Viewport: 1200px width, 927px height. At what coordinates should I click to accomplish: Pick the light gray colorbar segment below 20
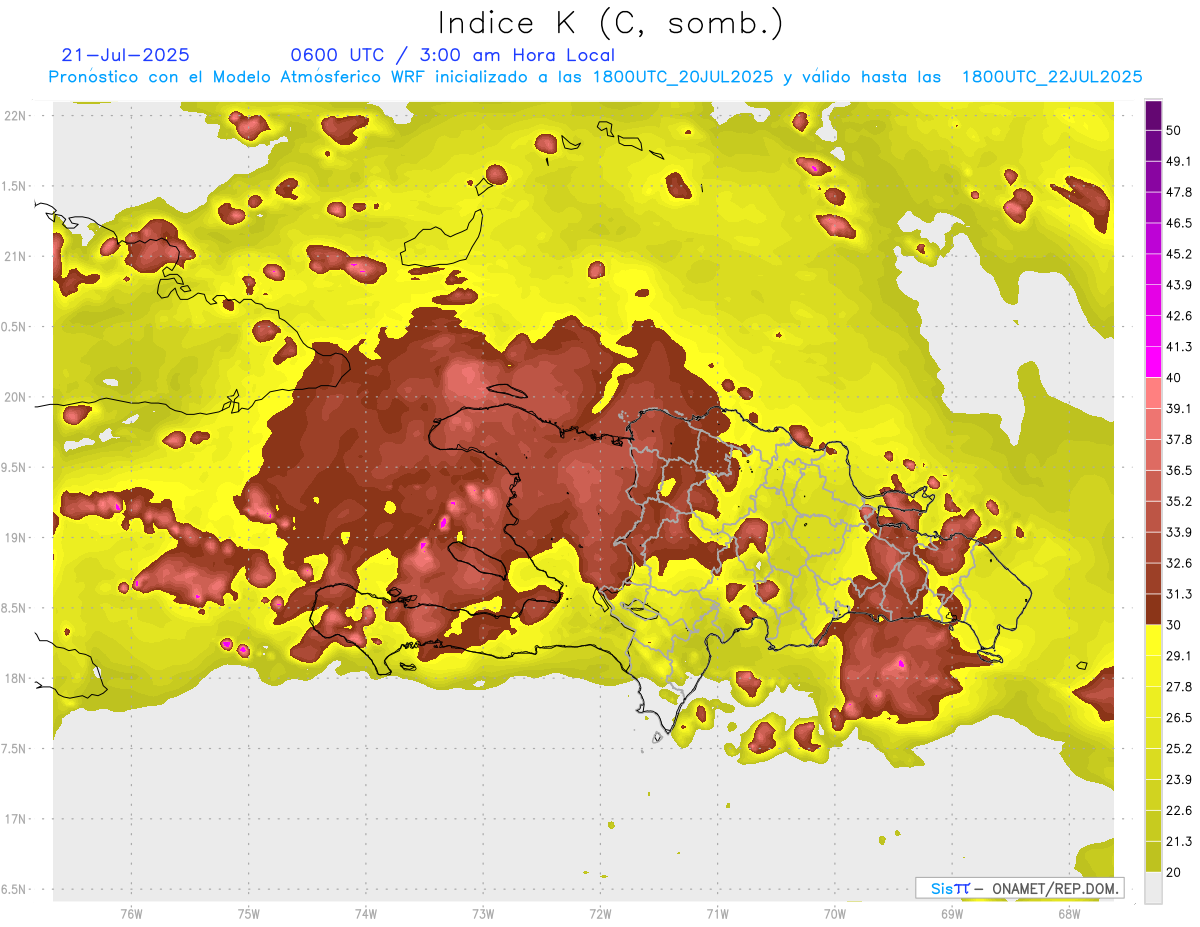pos(1153,888)
